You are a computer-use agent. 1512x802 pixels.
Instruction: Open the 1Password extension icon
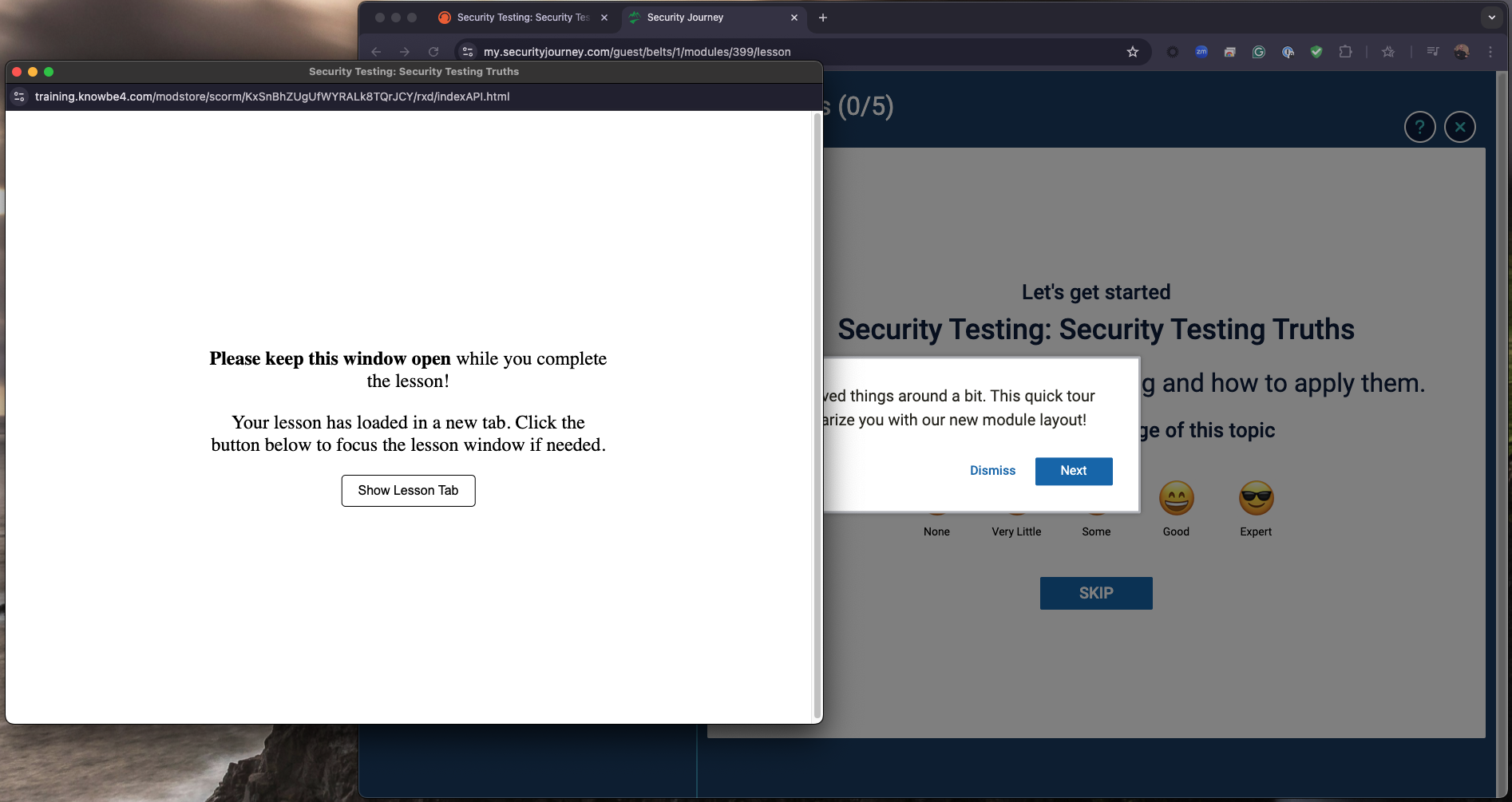(1288, 51)
